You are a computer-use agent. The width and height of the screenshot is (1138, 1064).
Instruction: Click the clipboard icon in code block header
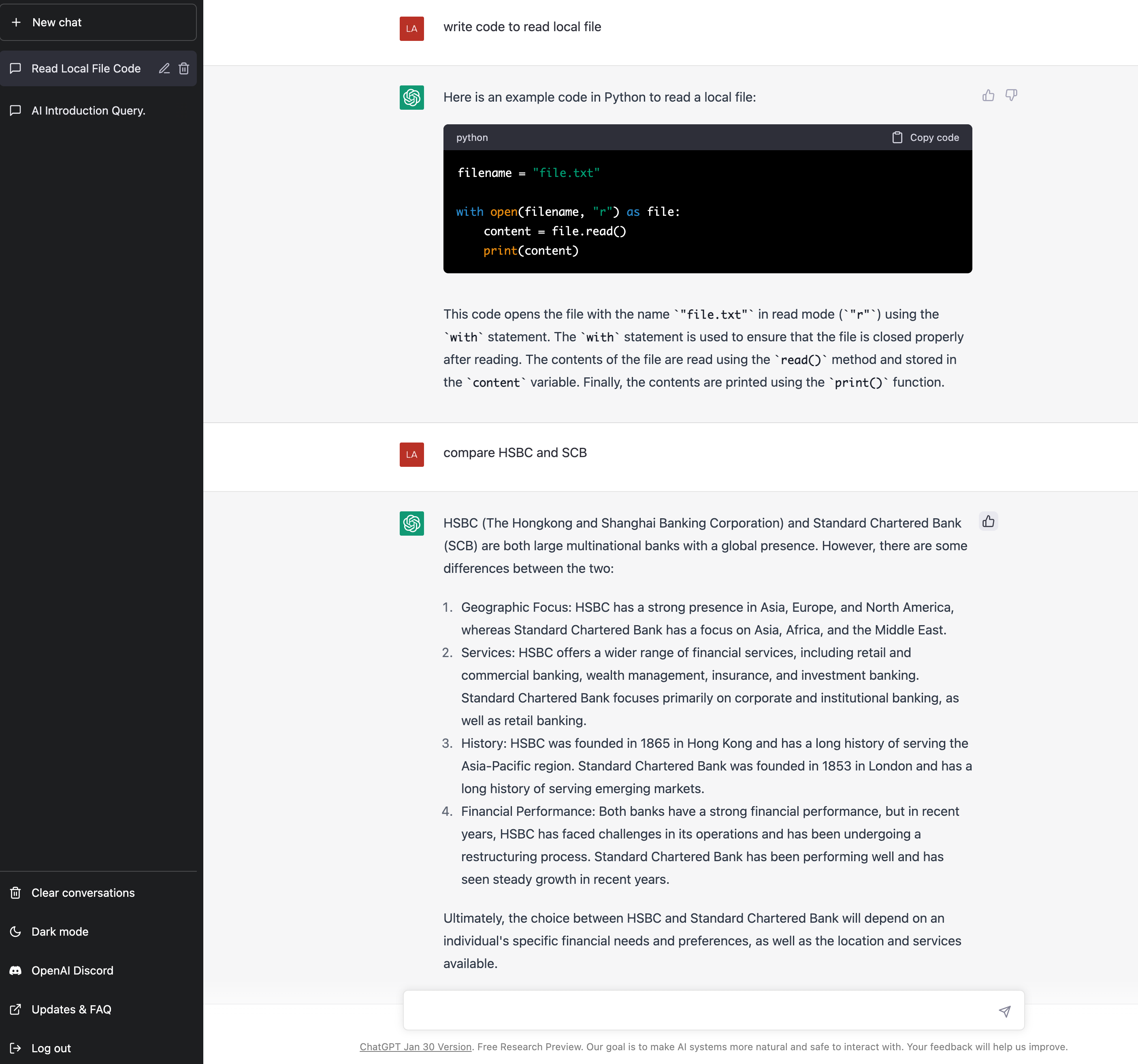(x=897, y=137)
